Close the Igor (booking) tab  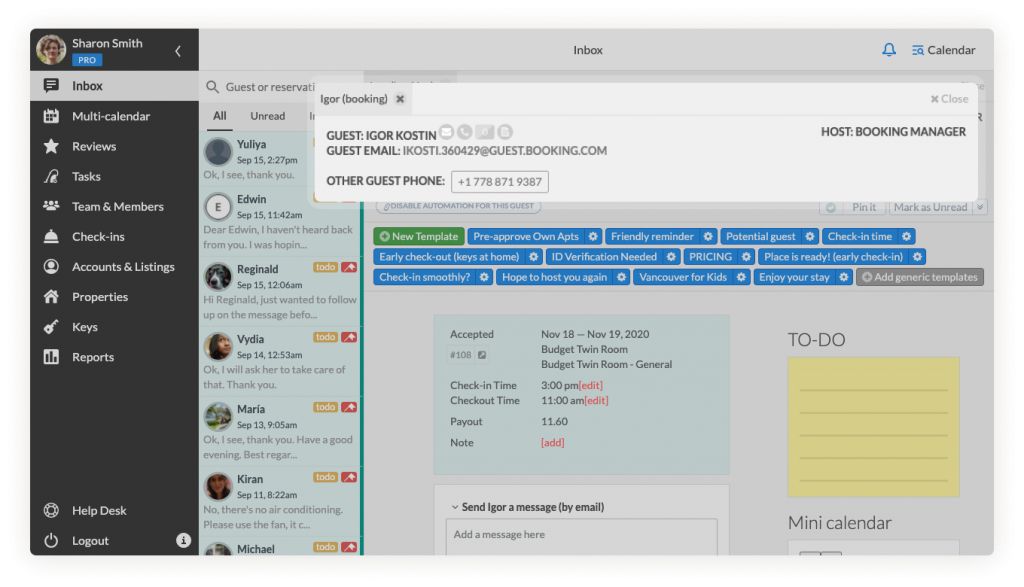click(400, 99)
